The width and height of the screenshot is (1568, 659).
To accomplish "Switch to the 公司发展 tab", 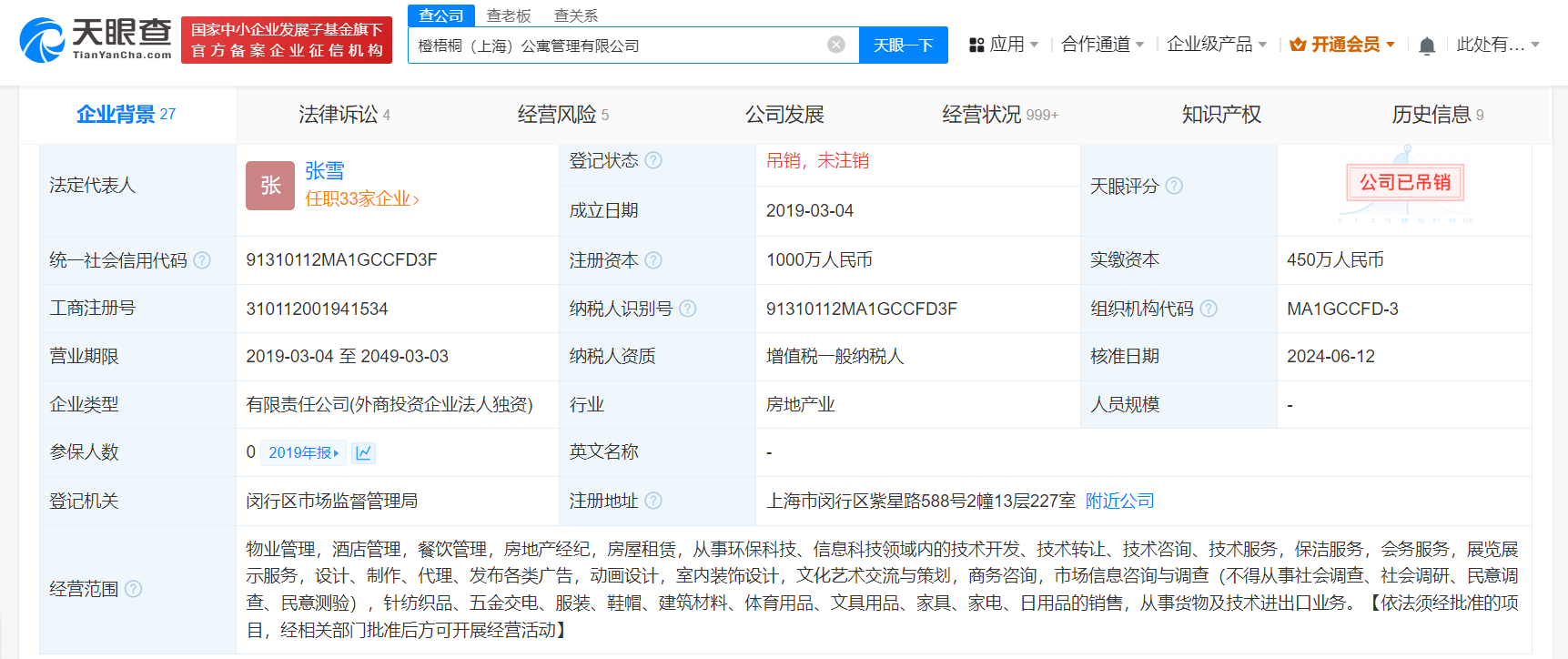I will click(x=784, y=115).
